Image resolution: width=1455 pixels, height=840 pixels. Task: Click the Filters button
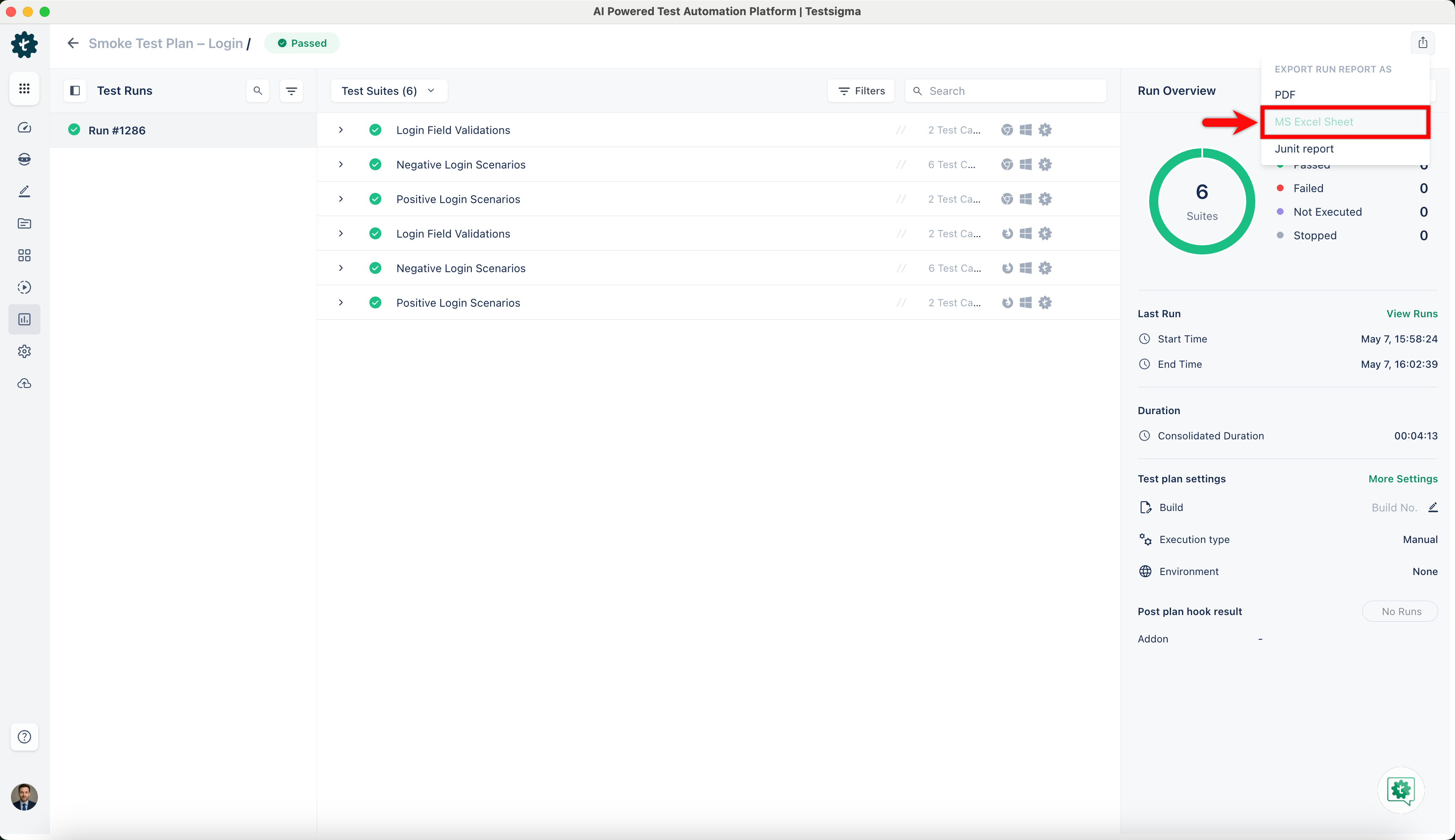coord(861,91)
